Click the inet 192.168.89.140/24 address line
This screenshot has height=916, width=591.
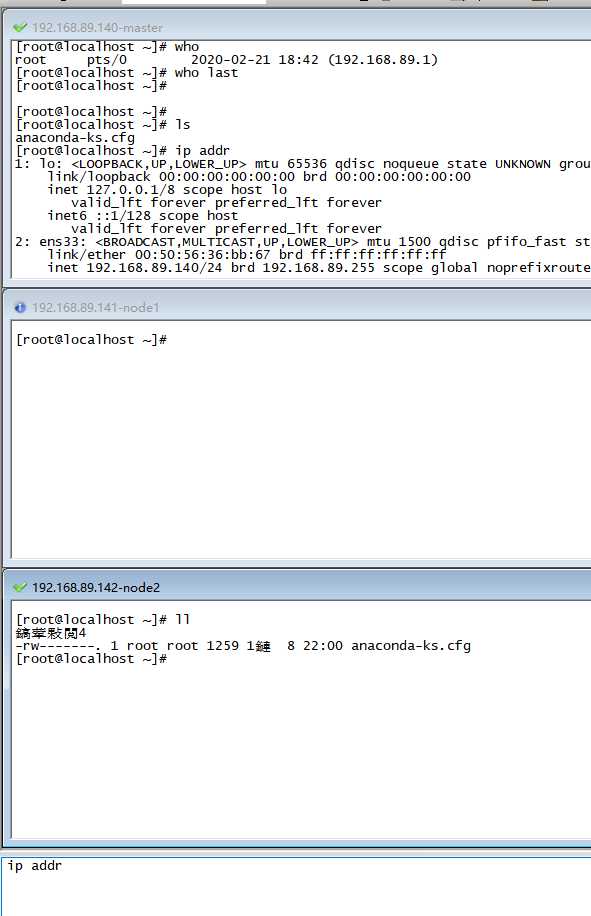coord(319,268)
